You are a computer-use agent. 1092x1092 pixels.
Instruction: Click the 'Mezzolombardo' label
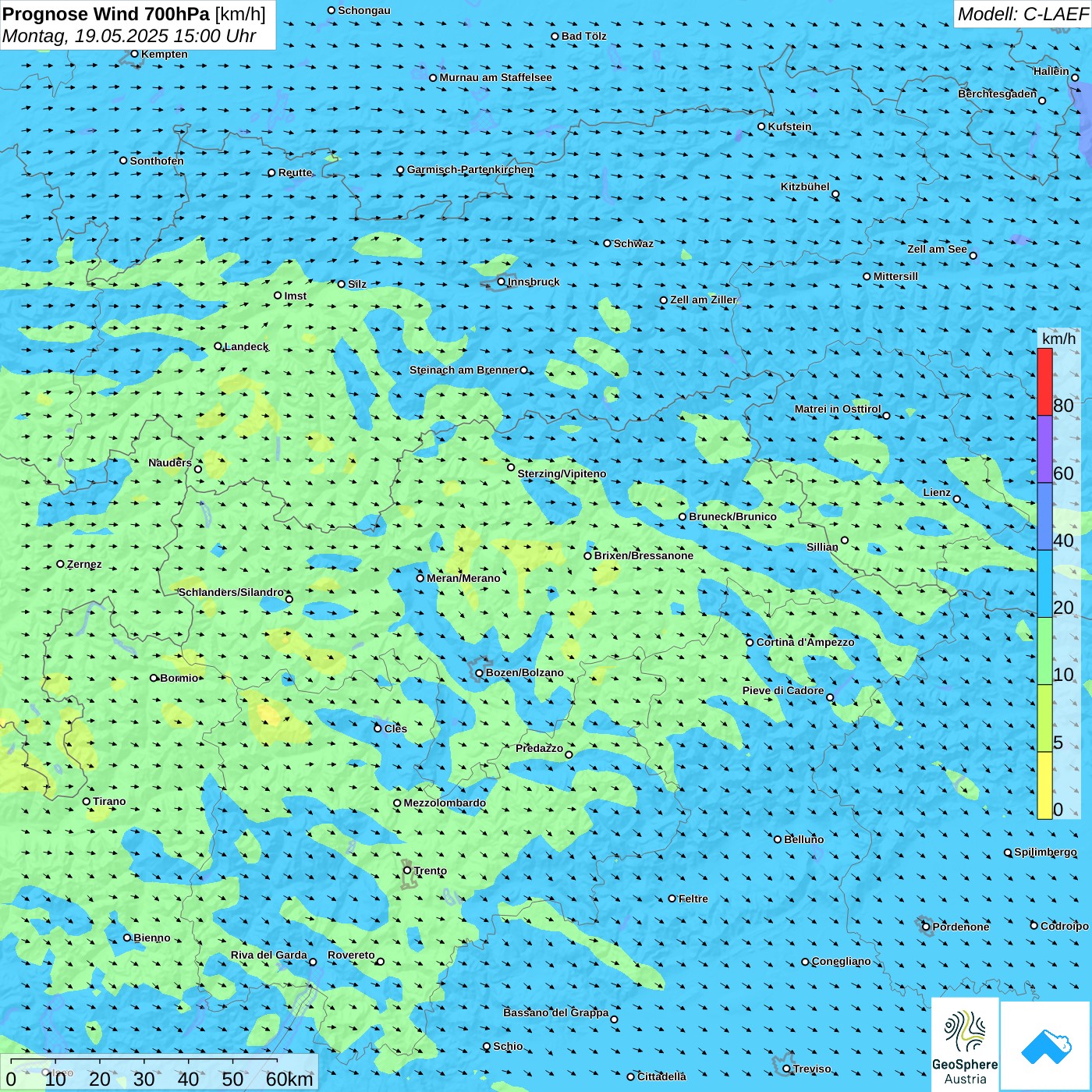445,803
